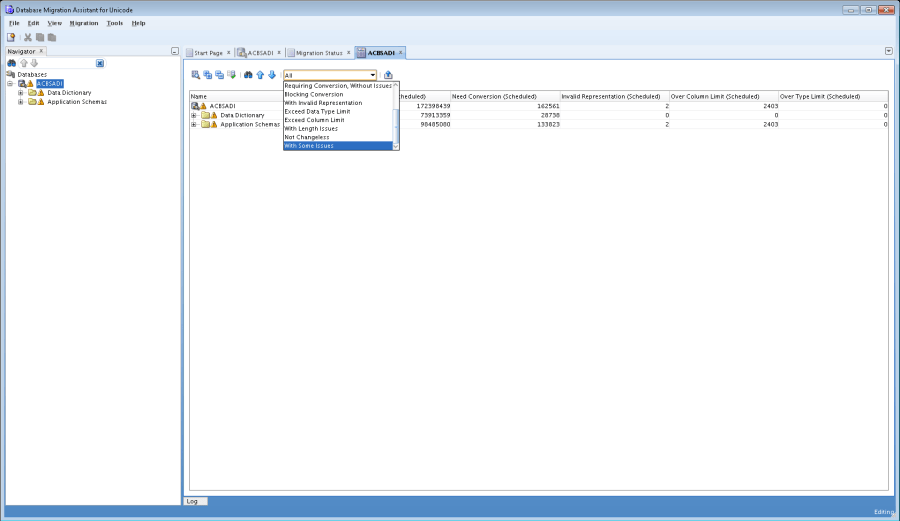Collapse the ACBSADI node in Navigator

(x=10, y=84)
